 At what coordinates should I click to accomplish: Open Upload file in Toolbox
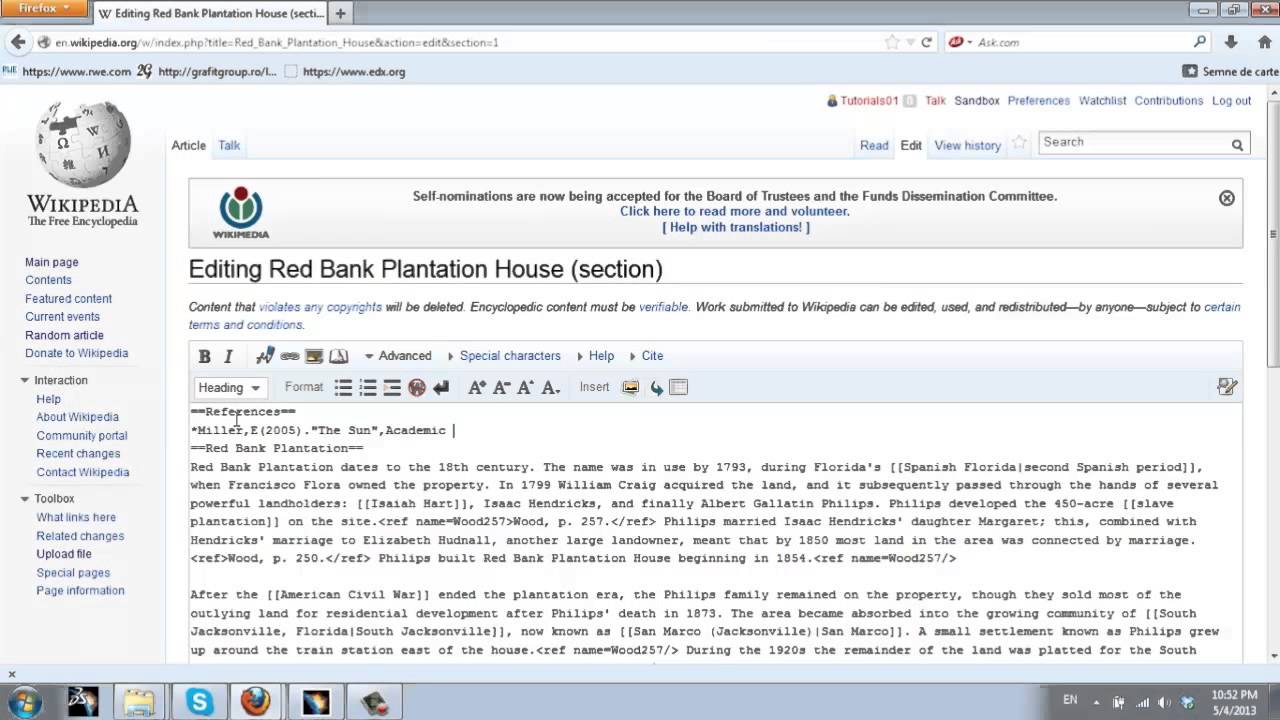pos(64,554)
